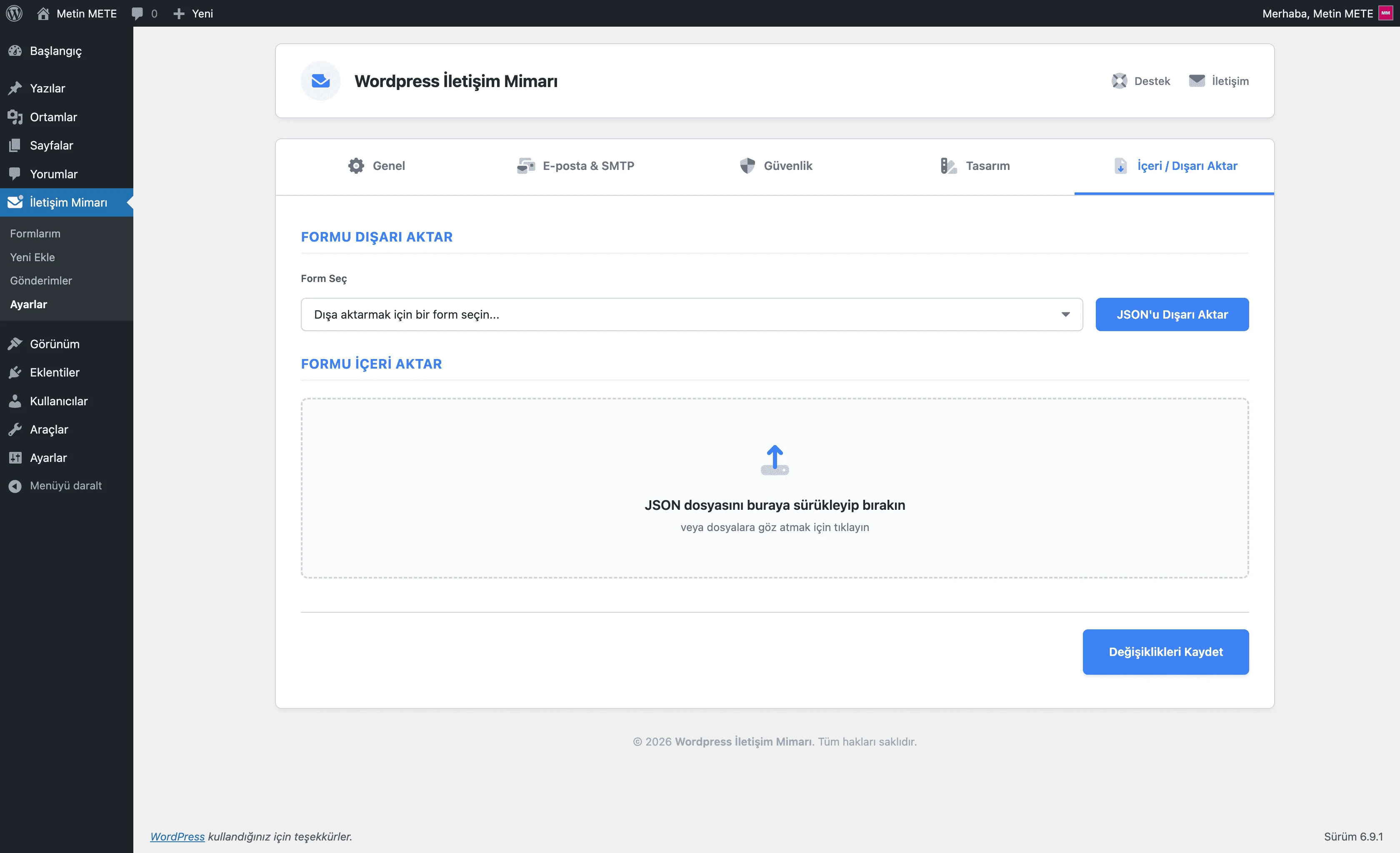Click the Araçlar wrench icon in sidebar

pos(15,429)
